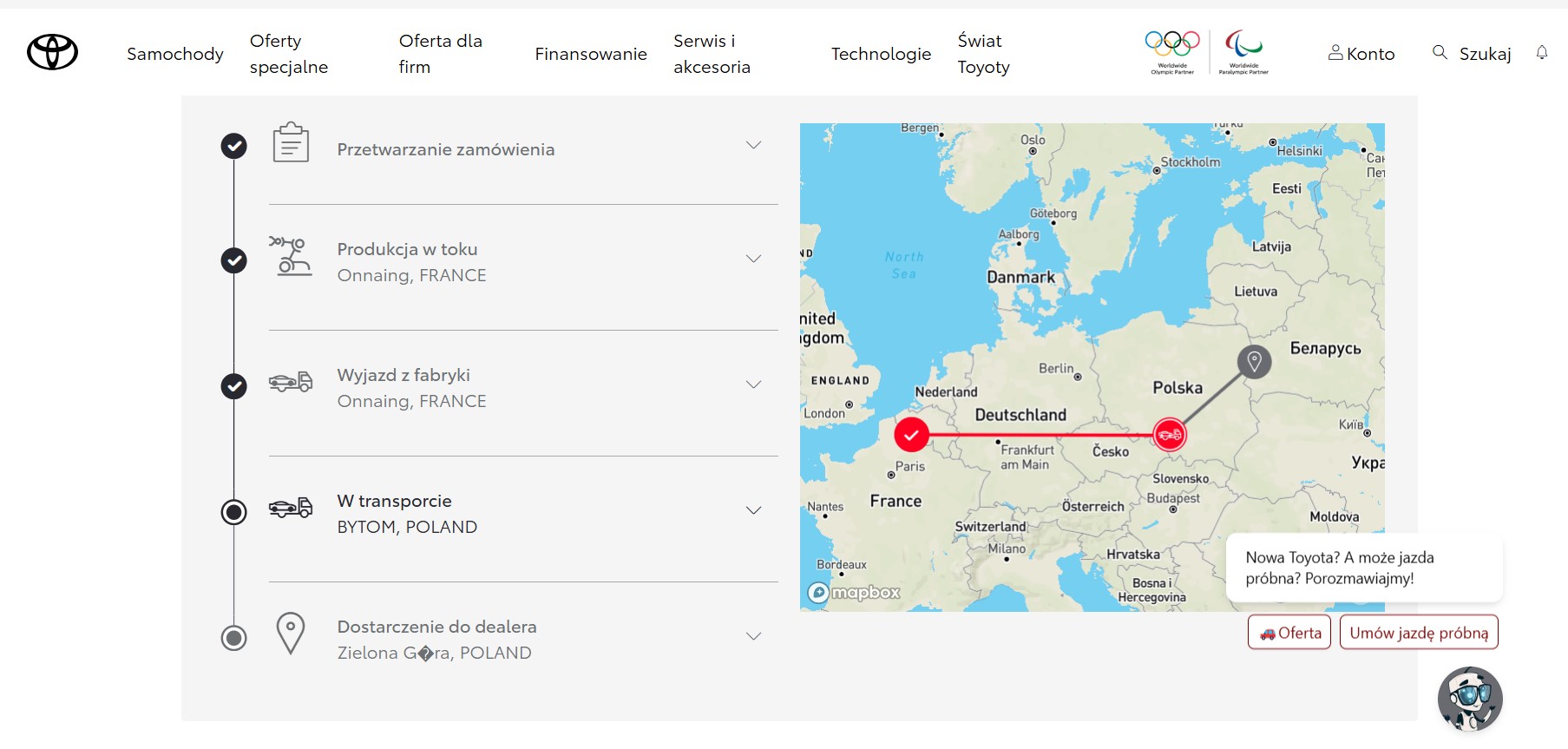Click current step marker for W transporcie

pyautogui.click(x=233, y=512)
